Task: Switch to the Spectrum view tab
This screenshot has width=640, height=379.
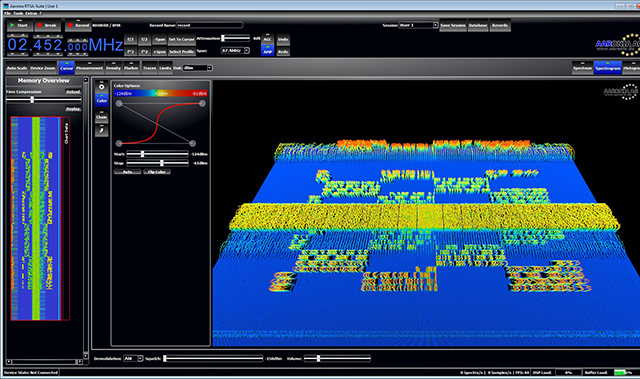Action: 582,68
